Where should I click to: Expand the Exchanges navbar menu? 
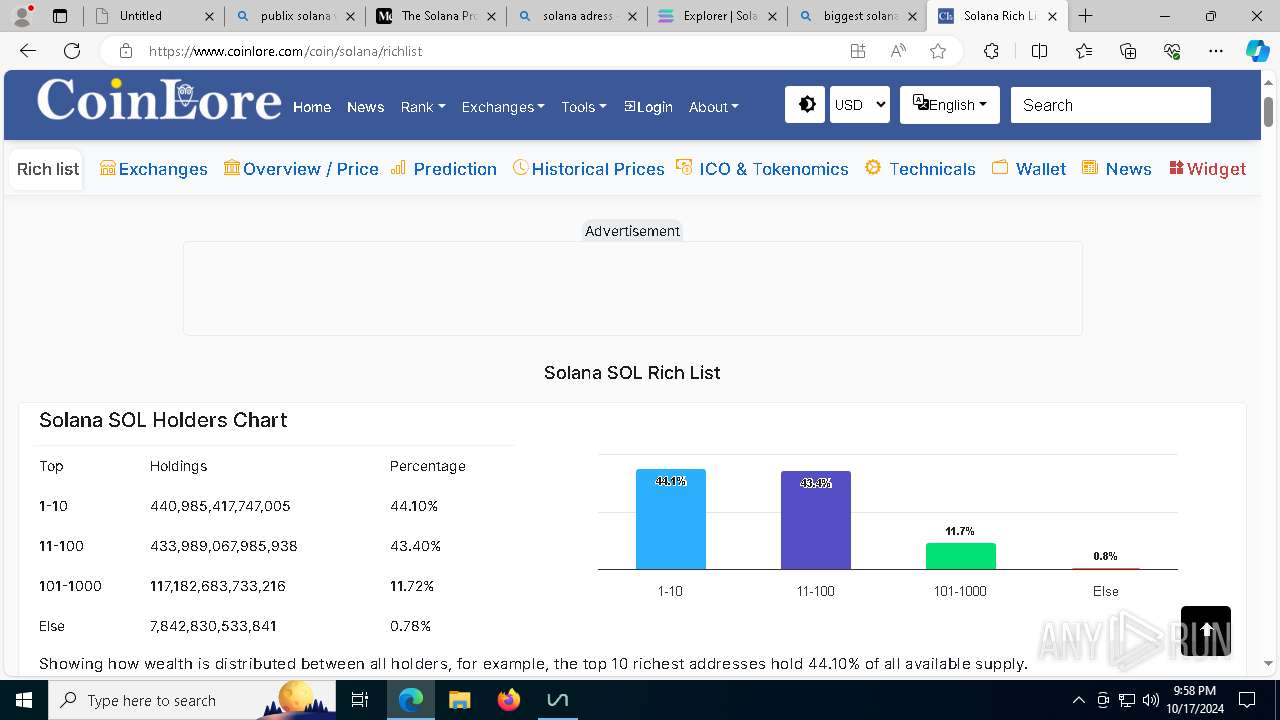503,107
